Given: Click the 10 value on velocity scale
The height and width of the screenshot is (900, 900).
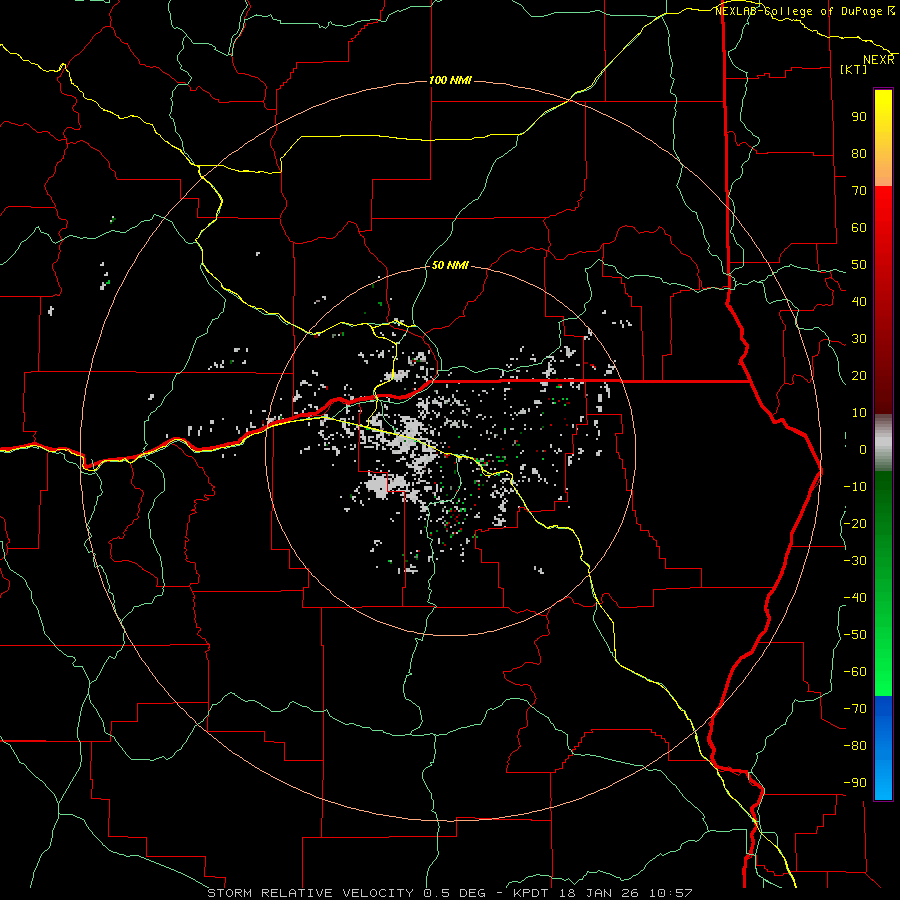Looking at the screenshot, I should pos(859,413).
